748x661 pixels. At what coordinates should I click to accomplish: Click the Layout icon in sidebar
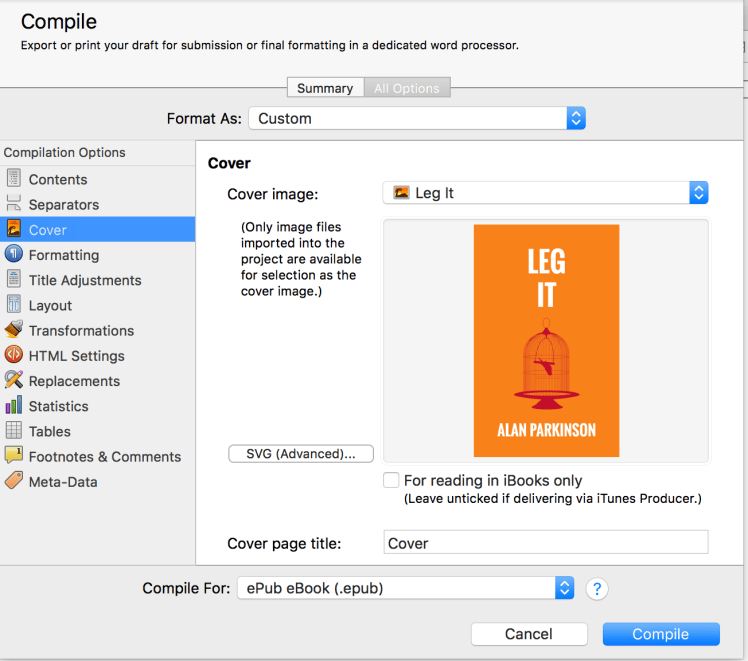pos(14,305)
